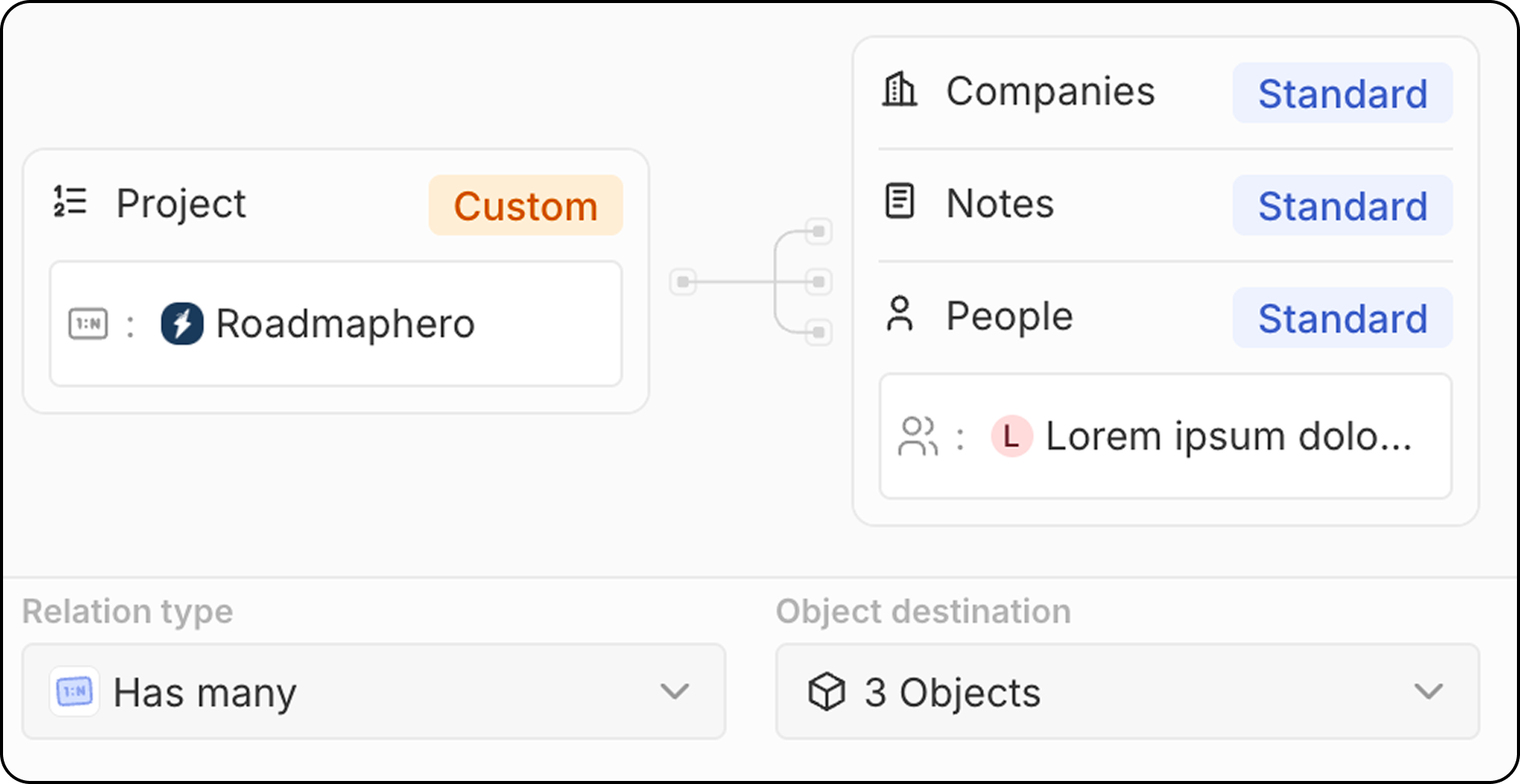This screenshot has width=1520, height=784.
Task: Click the Standard tag next to Companies
Action: 1342,93
